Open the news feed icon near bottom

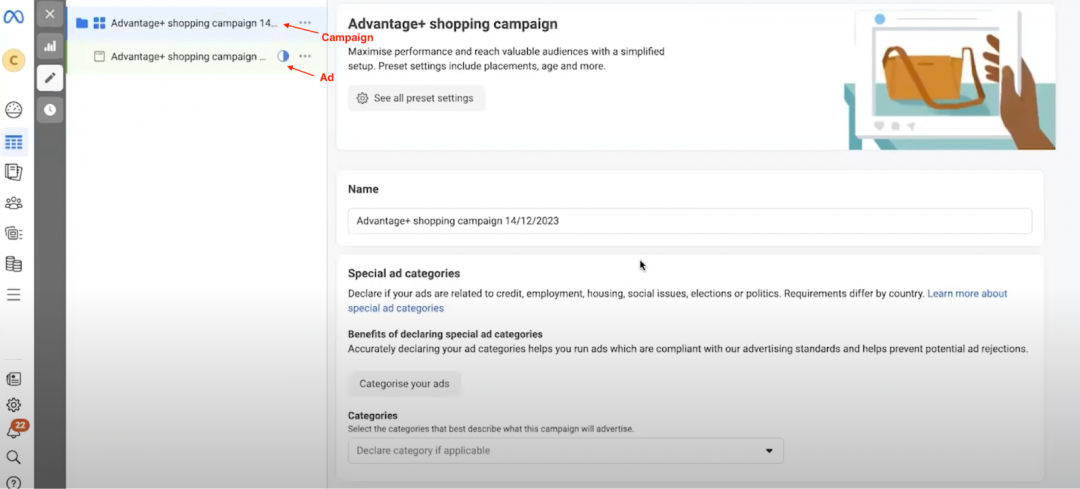[x=14, y=379]
